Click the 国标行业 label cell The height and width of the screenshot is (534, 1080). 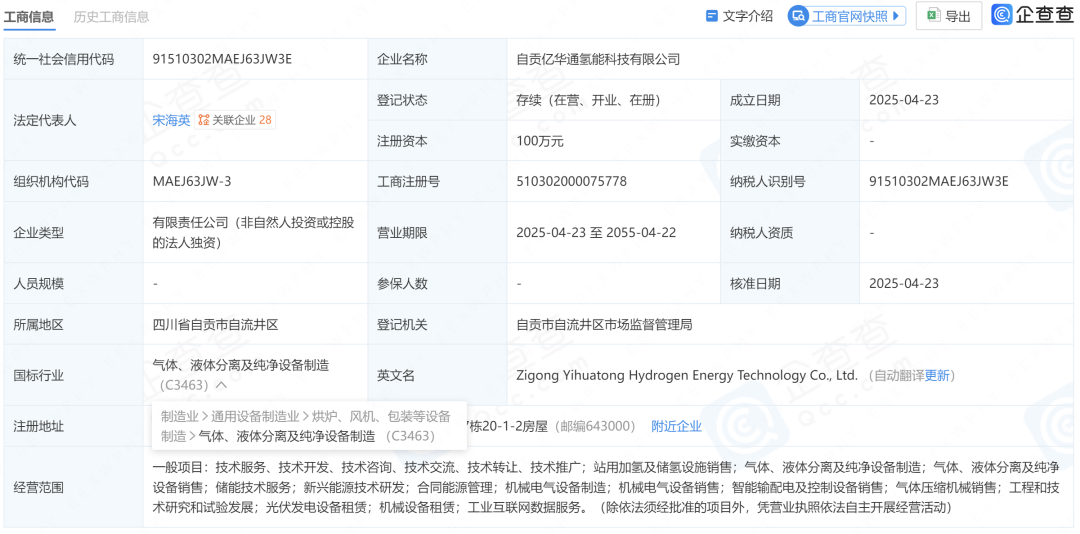[74, 376]
